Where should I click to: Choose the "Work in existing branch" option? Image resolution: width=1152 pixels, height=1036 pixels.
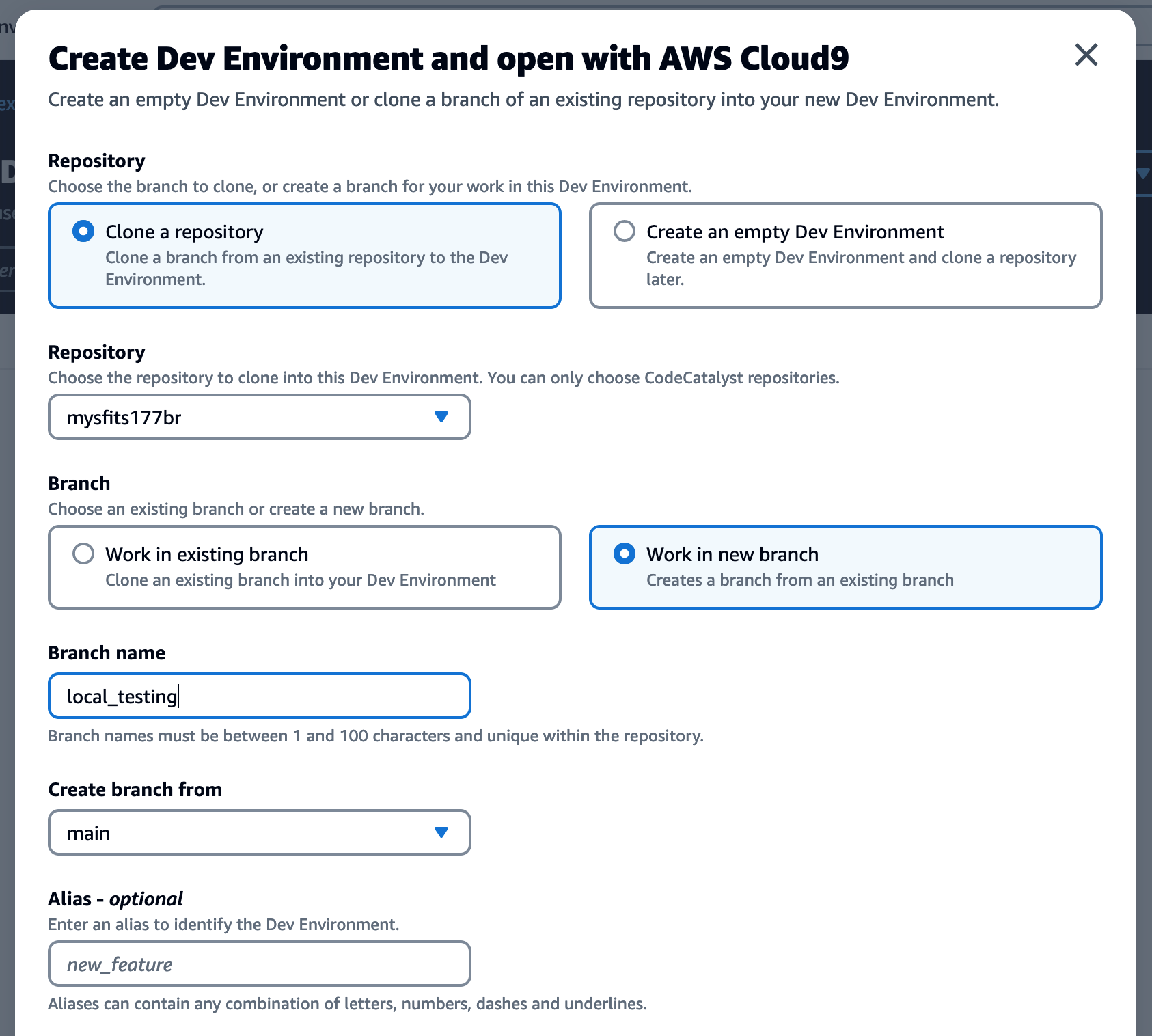tap(83, 554)
